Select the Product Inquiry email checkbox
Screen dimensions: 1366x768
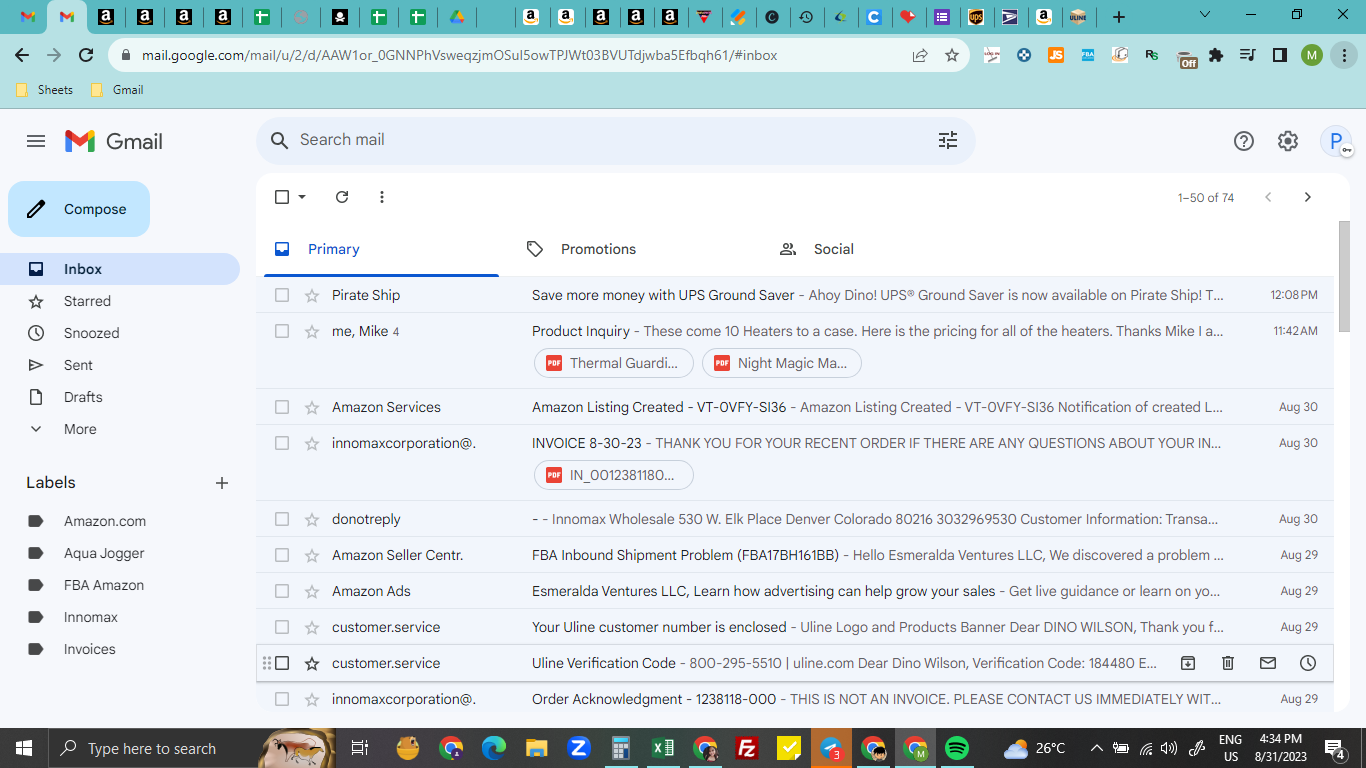click(x=282, y=331)
